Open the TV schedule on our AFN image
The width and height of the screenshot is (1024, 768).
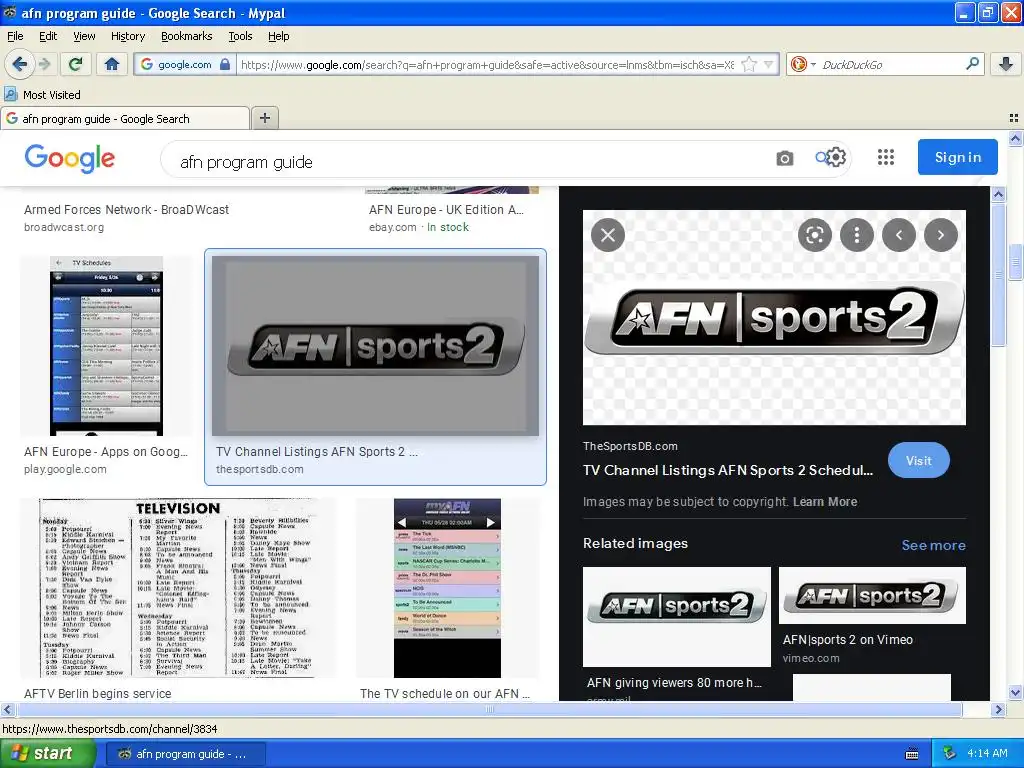447,588
